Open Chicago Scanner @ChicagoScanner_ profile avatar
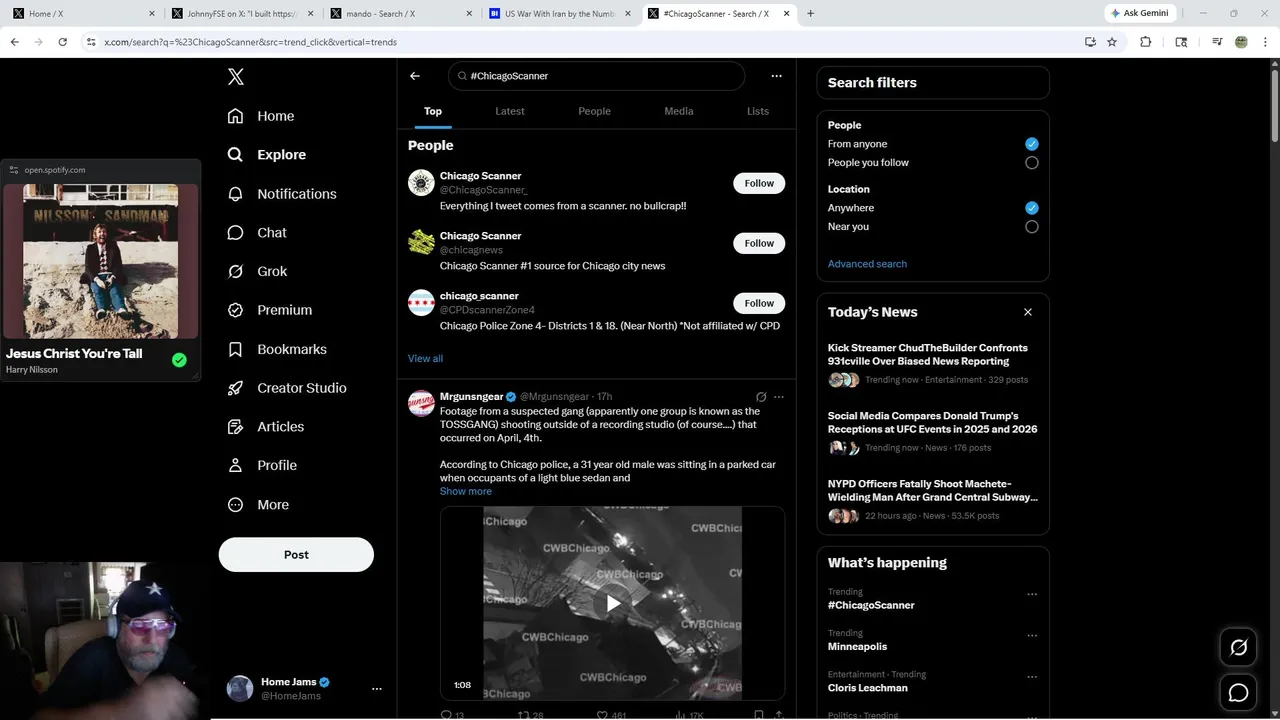1280x720 pixels. point(421,183)
